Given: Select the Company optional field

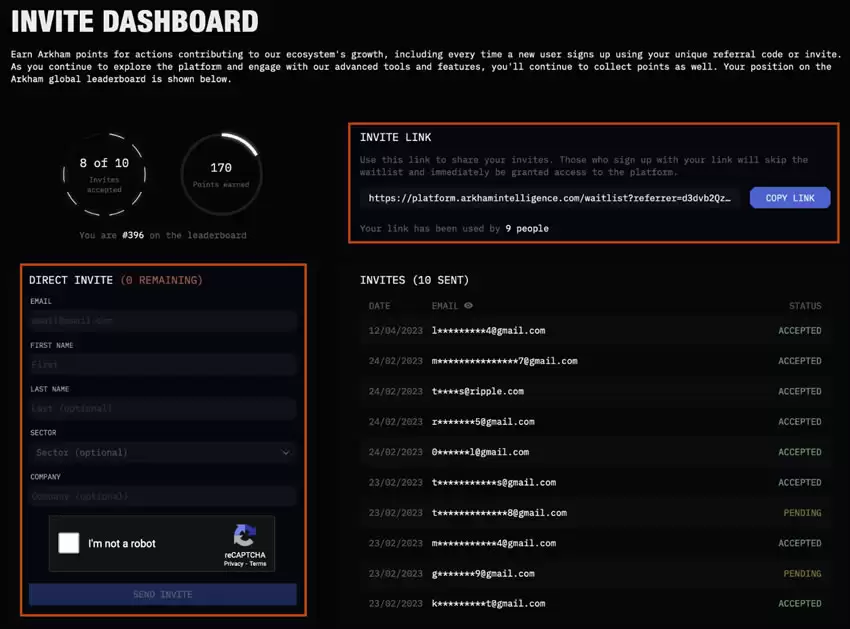Looking at the screenshot, I should coord(163,496).
